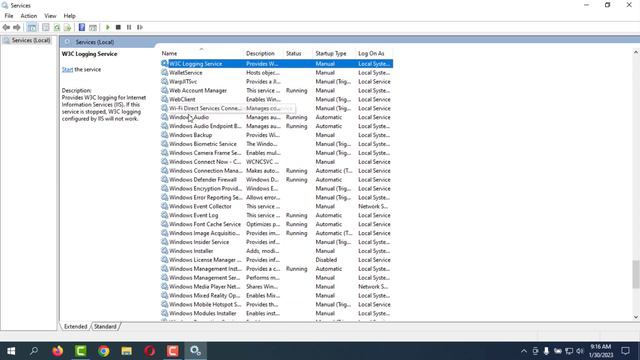Switch to the Standard tab
Viewport: 640px width, 360px height.
(x=105, y=327)
